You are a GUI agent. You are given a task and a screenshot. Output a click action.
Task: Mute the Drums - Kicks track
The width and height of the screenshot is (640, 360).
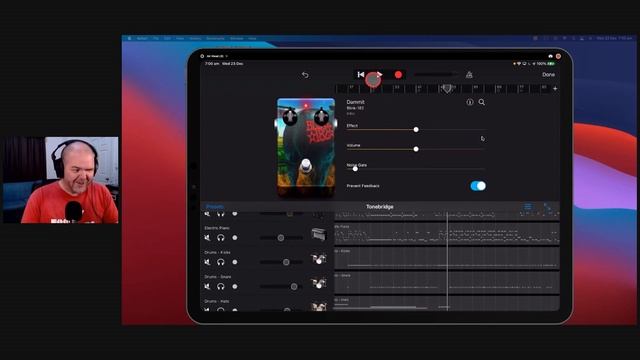pos(207,262)
